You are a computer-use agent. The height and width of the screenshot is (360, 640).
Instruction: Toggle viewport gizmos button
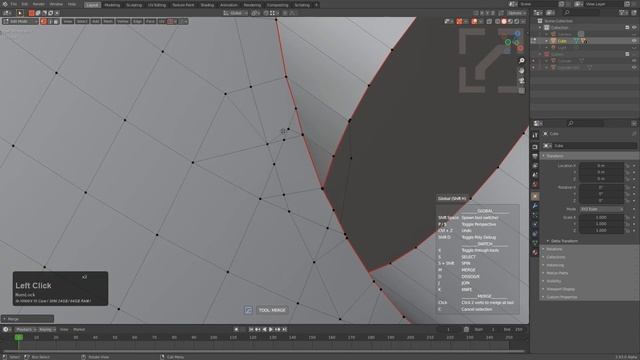(x=460, y=21)
